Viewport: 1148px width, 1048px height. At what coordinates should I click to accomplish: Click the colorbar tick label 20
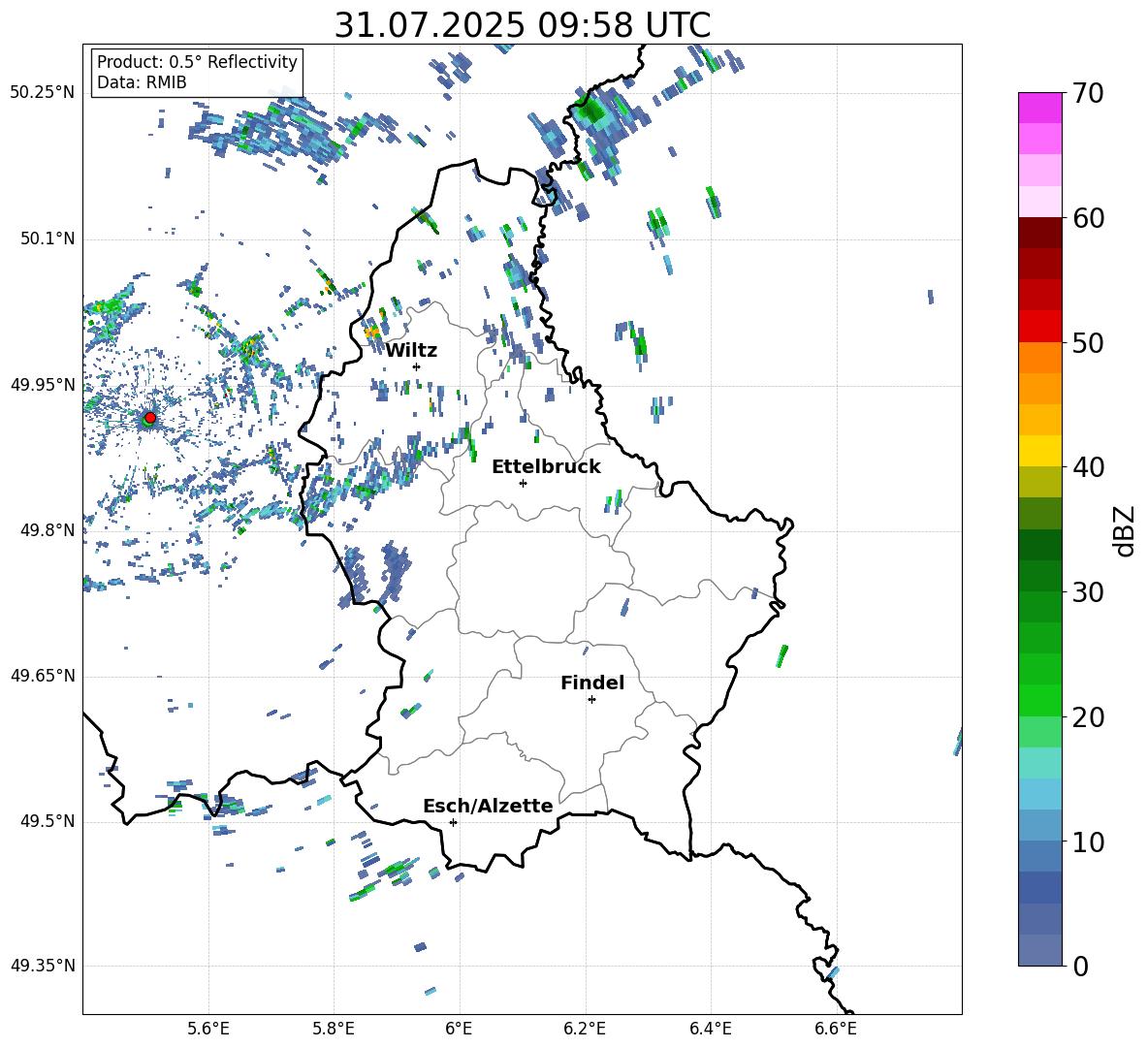pyautogui.click(x=1088, y=716)
